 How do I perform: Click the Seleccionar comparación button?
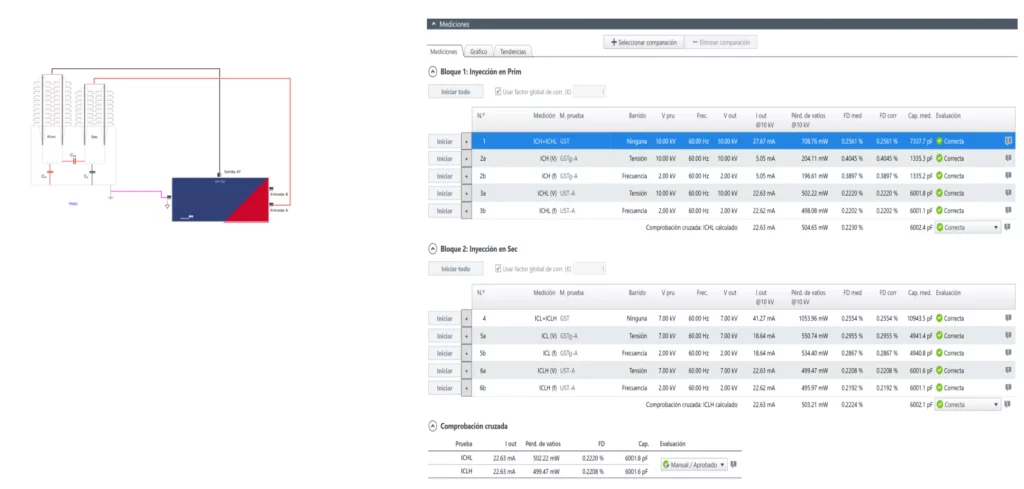(x=642, y=42)
